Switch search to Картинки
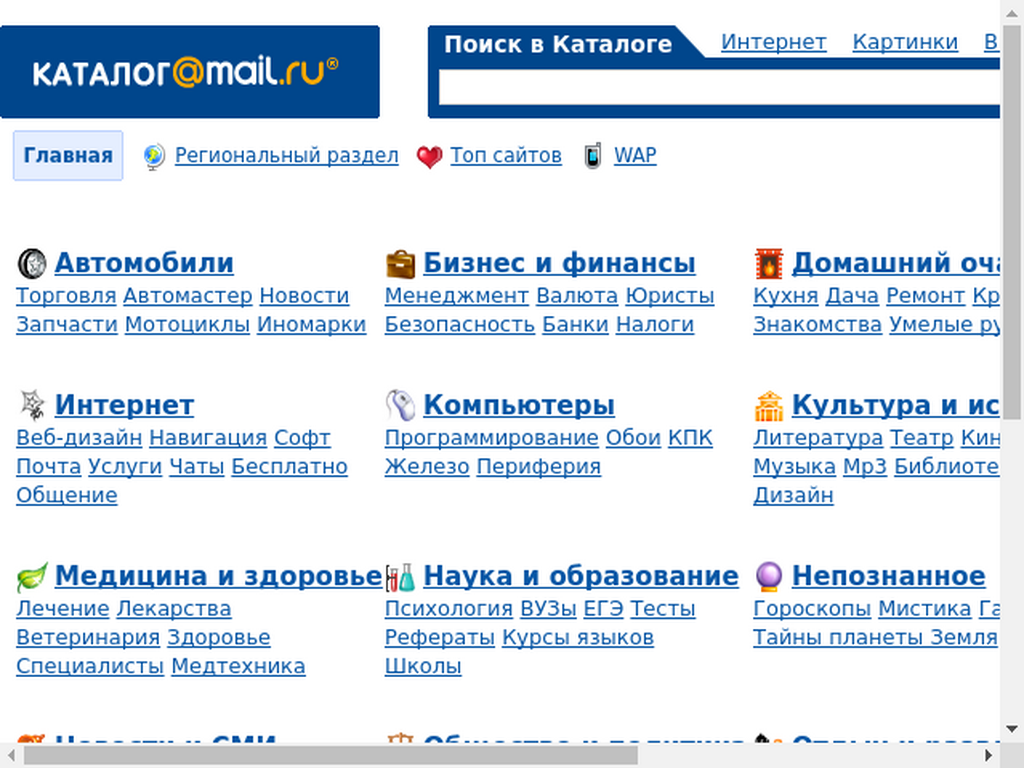This screenshot has height=768, width=1024. point(905,42)
